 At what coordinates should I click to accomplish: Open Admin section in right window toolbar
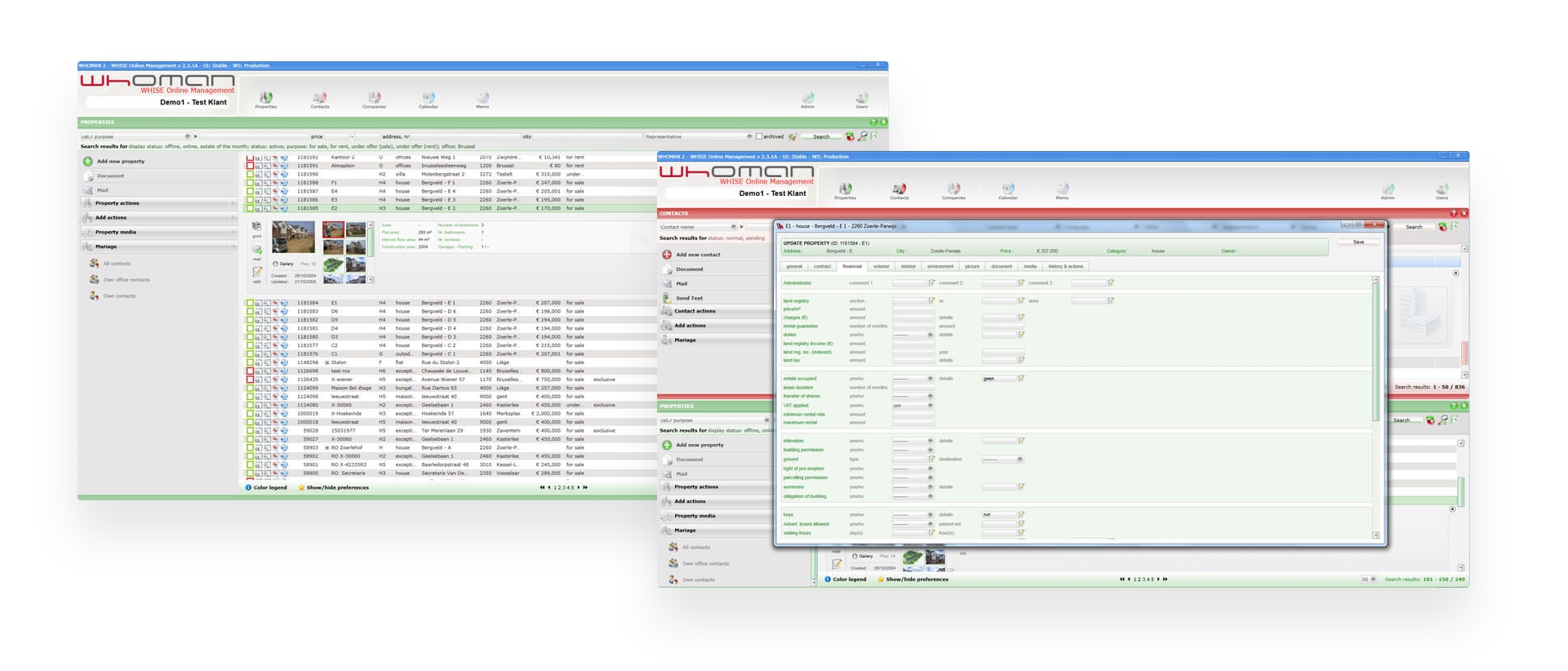point(1388,190)
